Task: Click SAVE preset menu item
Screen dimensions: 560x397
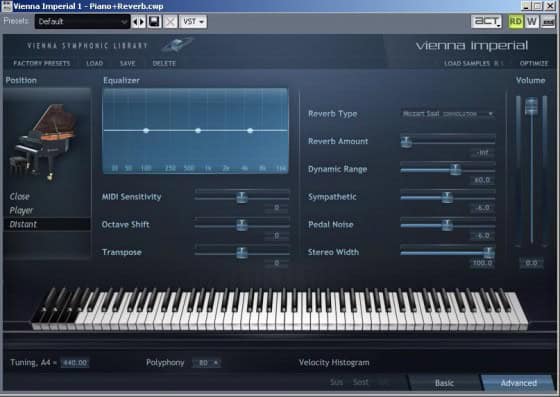Action: point(128,64)
